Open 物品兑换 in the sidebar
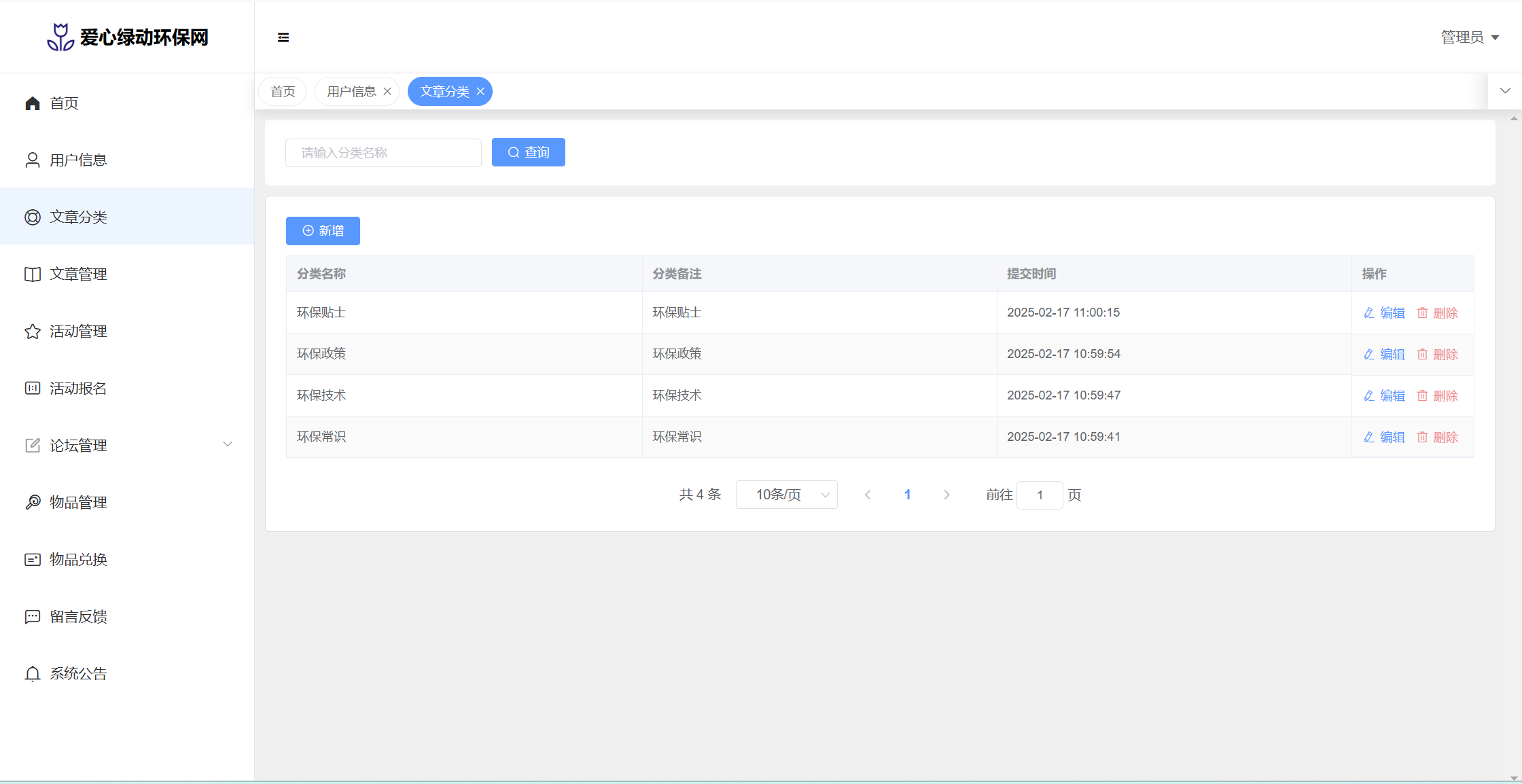This screenshot has height=784, width=1522. (78, 560)
